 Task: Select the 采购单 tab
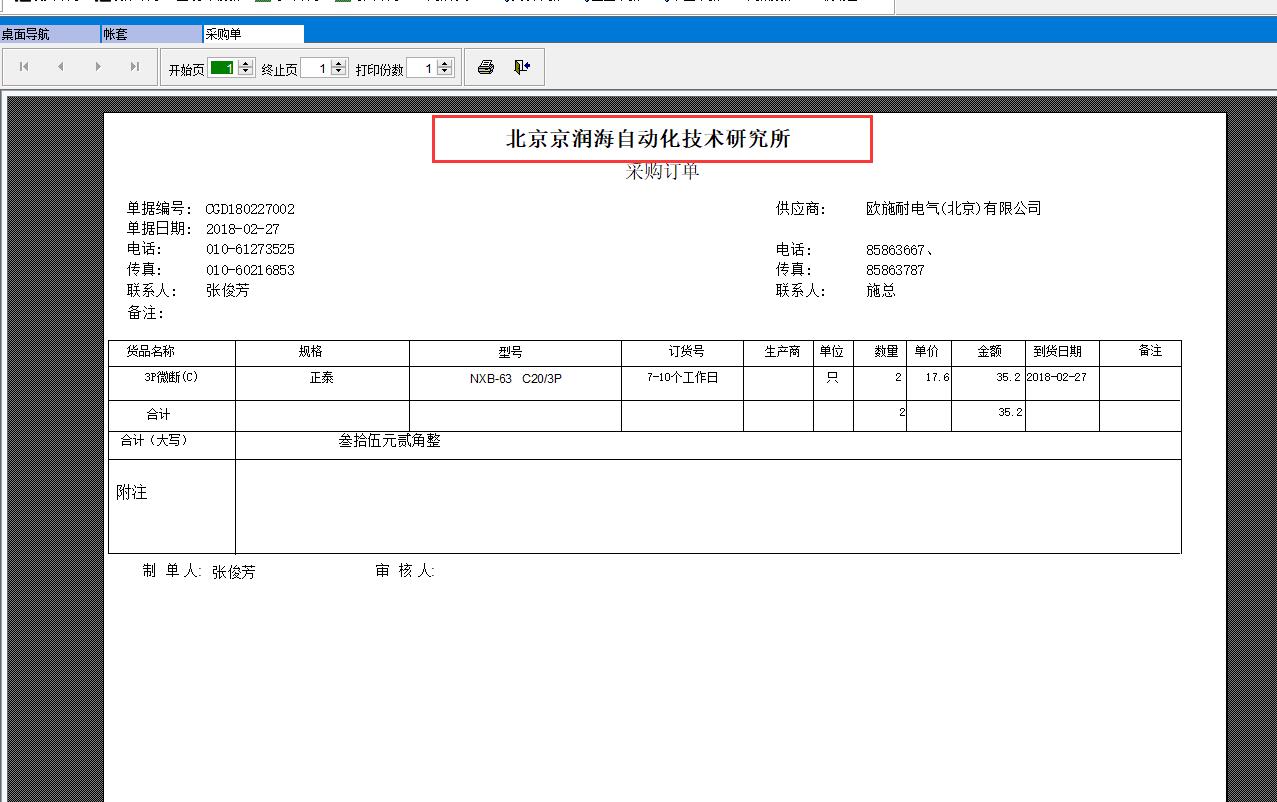252,34
